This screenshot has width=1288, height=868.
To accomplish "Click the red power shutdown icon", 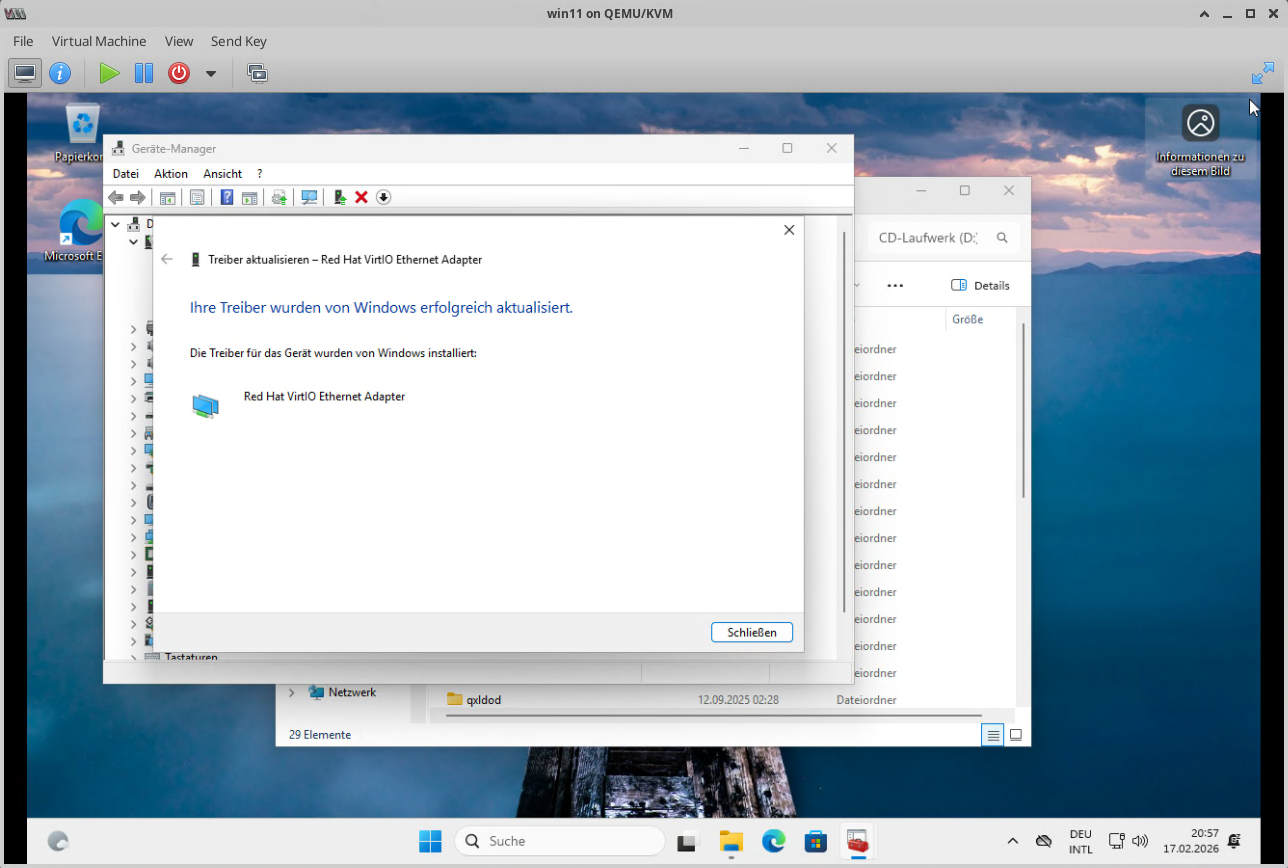I will click(x=178, y=73).
